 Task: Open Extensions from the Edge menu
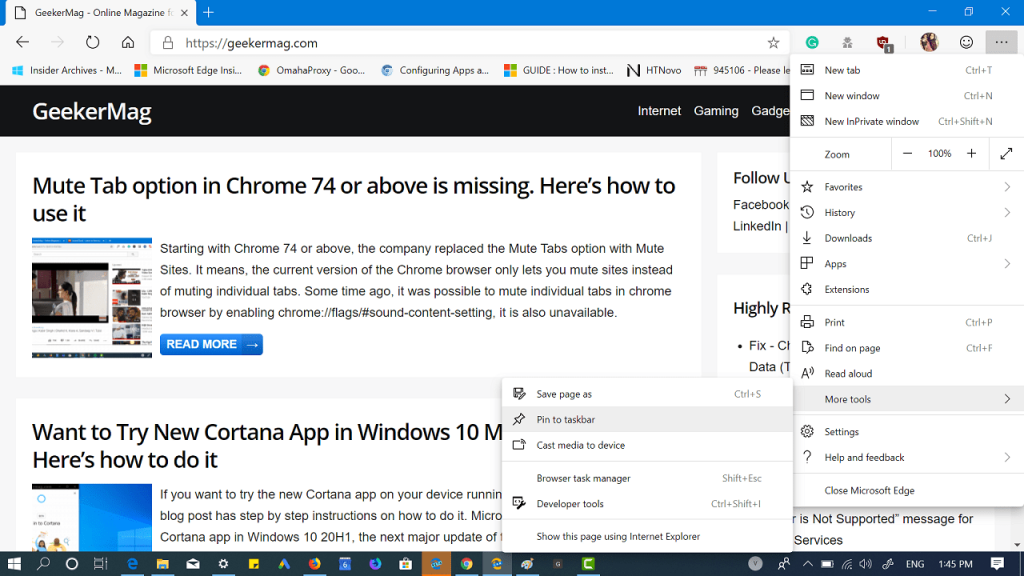[x=907, y=289]
